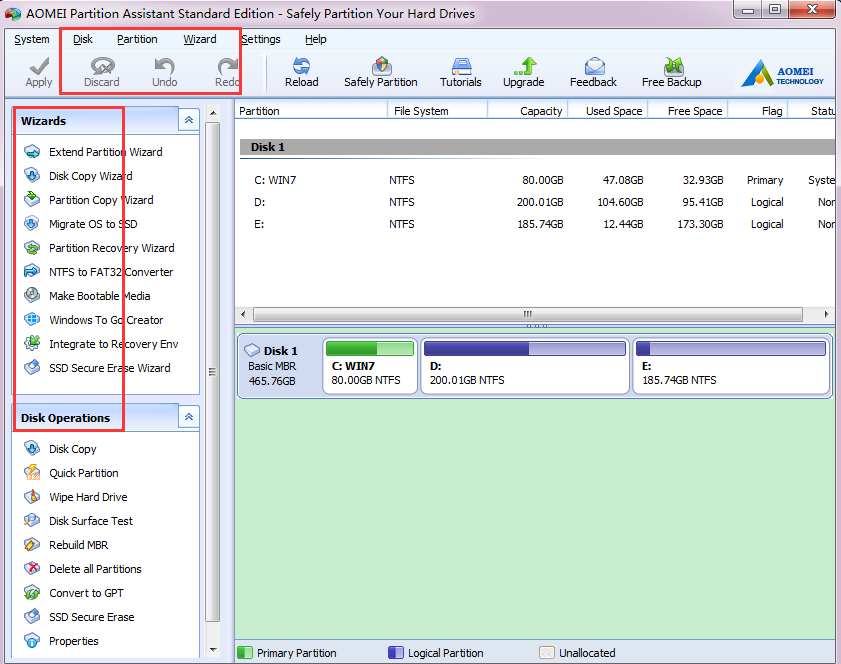
Task: Open the Partition menu
Action: (137, 39)
